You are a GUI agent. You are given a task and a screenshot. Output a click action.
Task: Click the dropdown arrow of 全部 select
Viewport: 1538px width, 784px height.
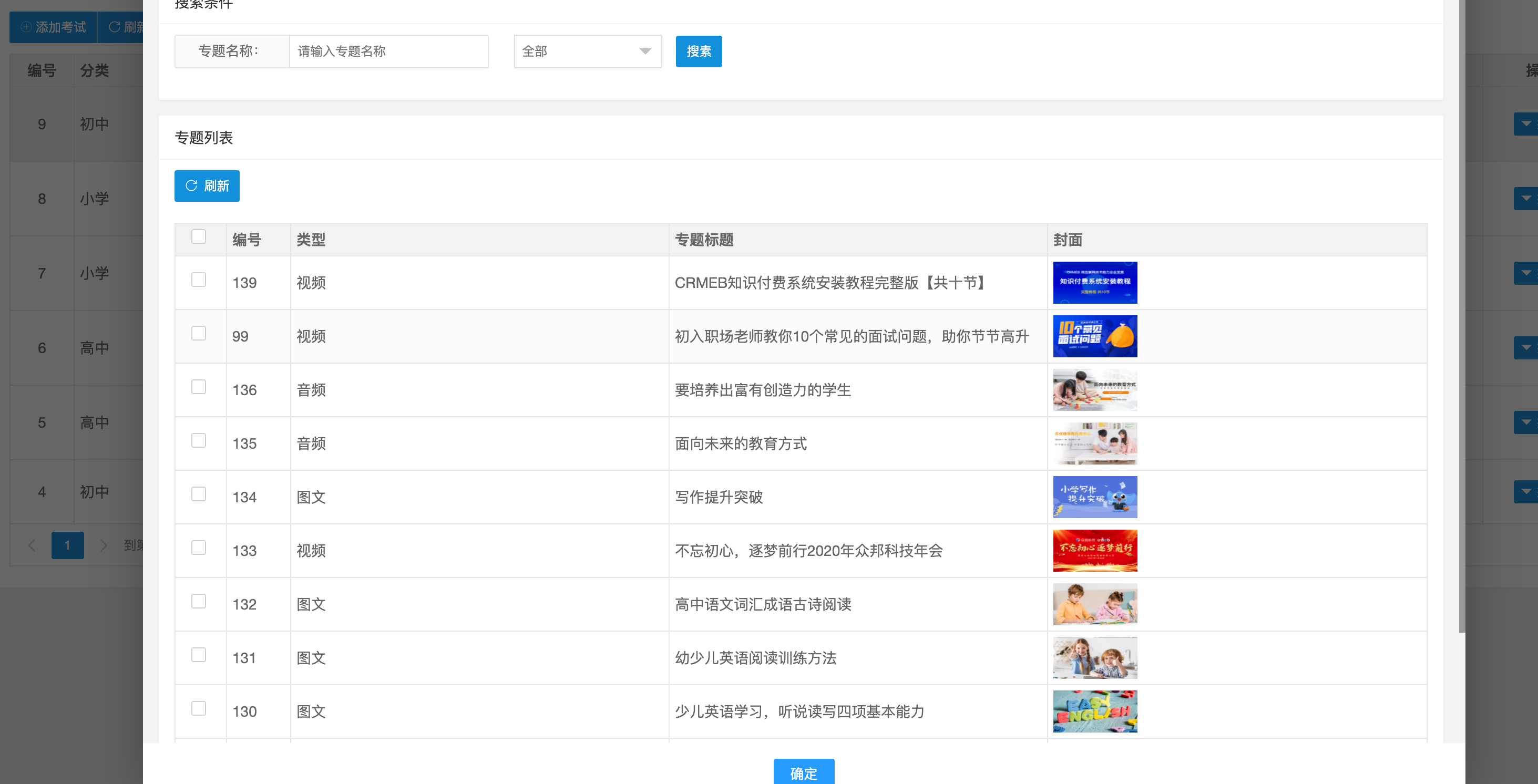tap(645, 51)
